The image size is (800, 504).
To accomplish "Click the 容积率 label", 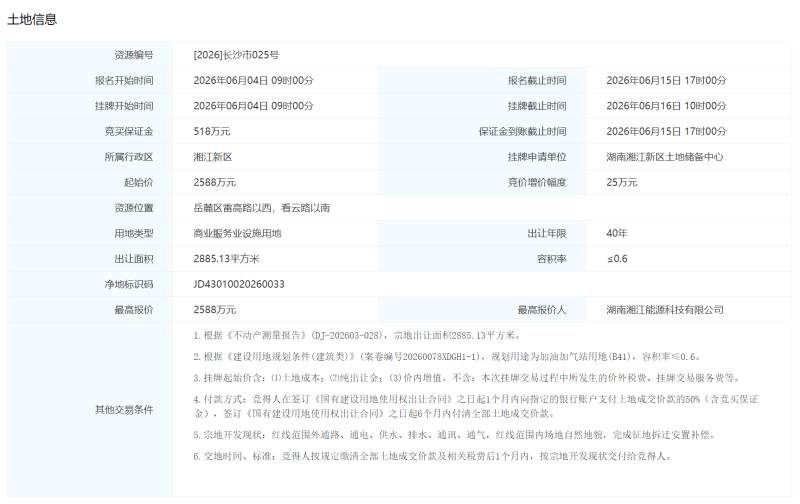I will tap(552, 259).
